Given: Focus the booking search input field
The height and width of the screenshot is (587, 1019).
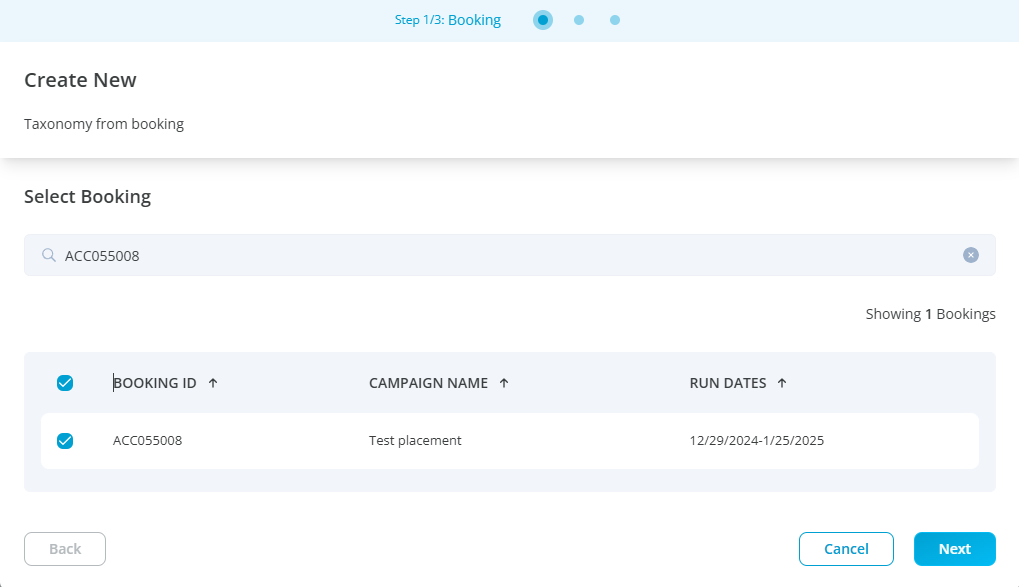Looking at the screenshot, I should (500, 255).
